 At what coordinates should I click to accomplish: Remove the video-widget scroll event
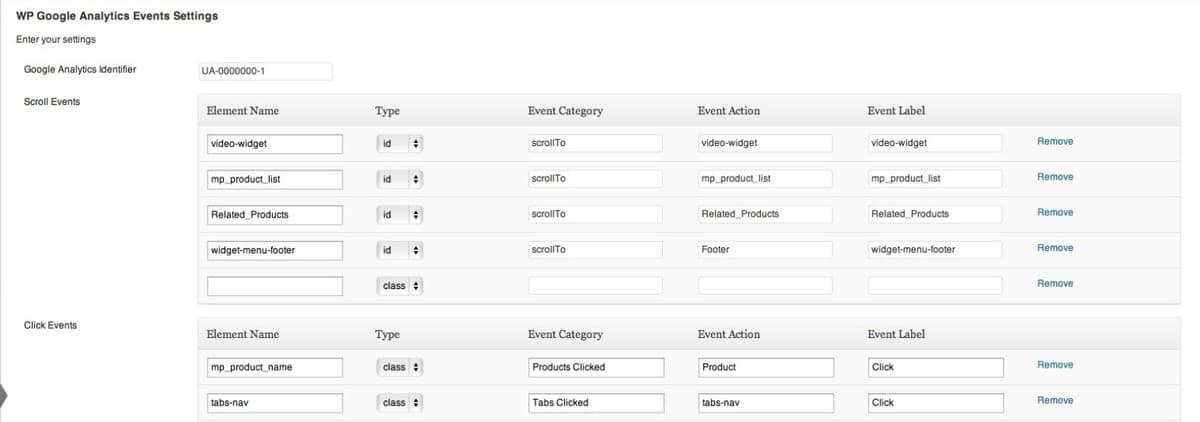[x=1054, y=142]
